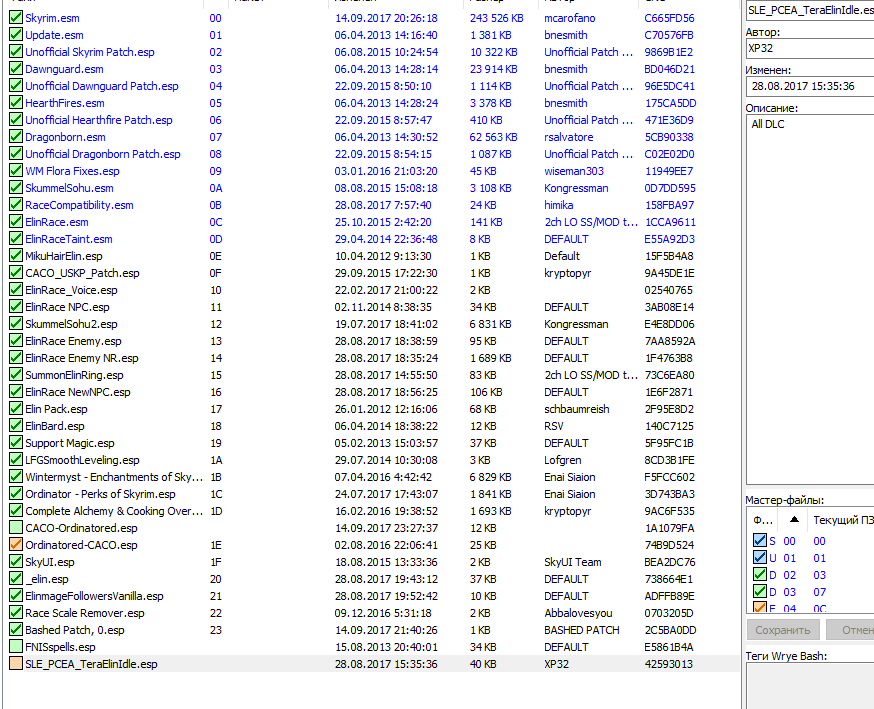Select LFGSmoothLeveling.esp plugin name
This screenshot has width=874, height=709.
[x=82, y=460]
